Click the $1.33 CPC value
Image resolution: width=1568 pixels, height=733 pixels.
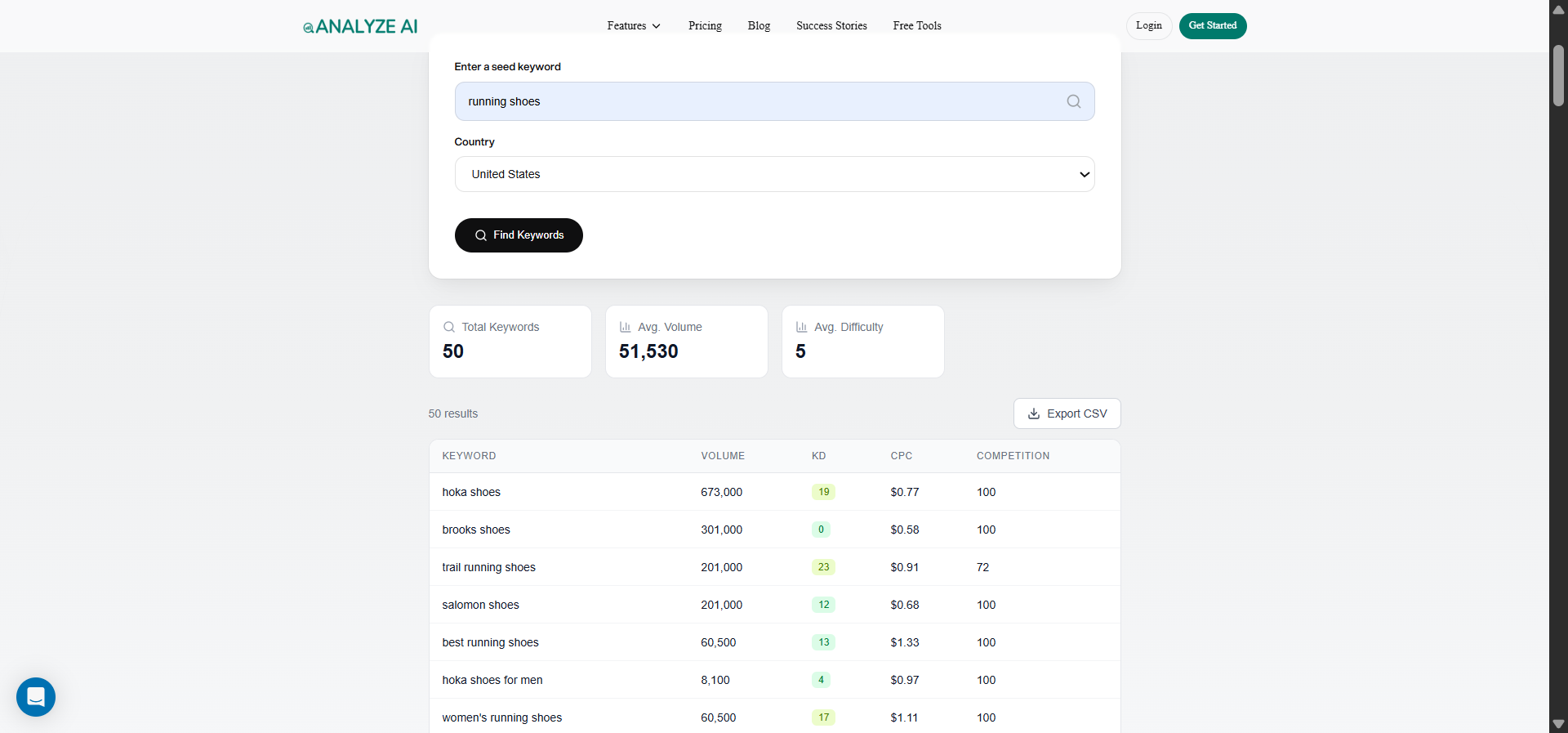[904, 642]
